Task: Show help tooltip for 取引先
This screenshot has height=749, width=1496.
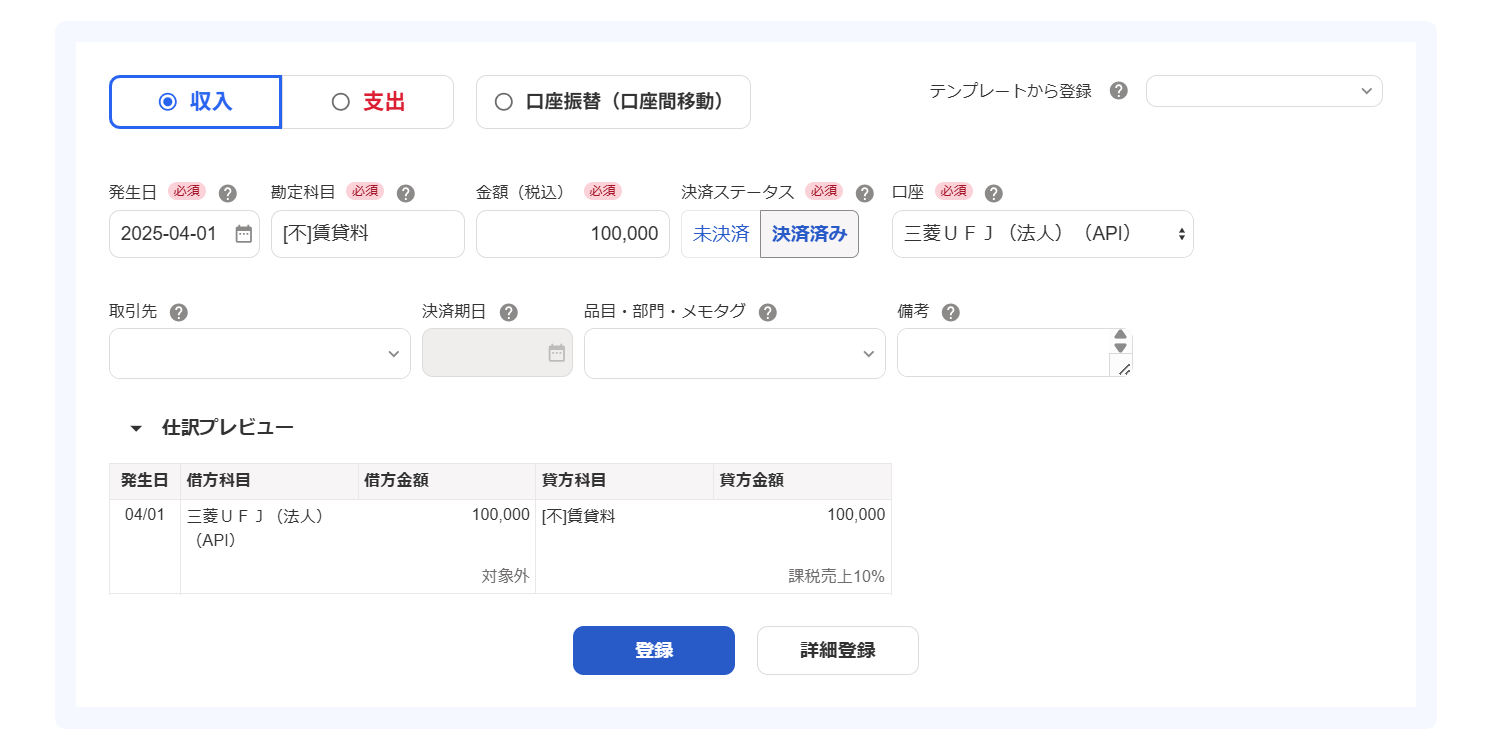Action: point(178,312)
